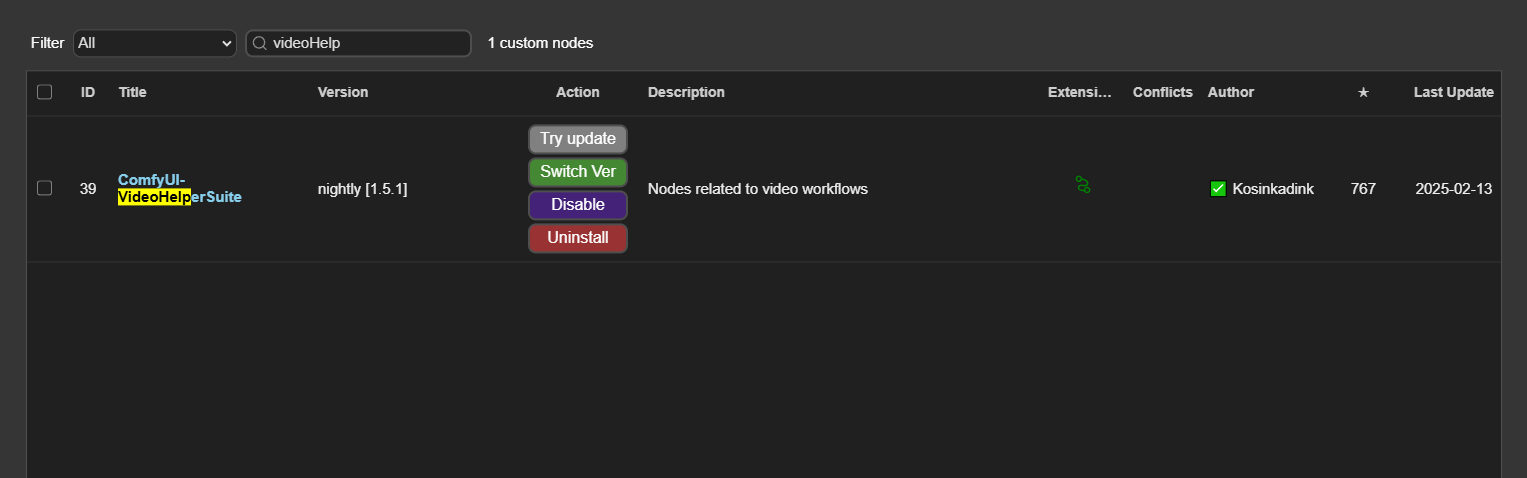This screenshot has width=1527, height=478.
Task: Disable the VideoHelperSuite custom node
Action: click(x=577, y=204)
